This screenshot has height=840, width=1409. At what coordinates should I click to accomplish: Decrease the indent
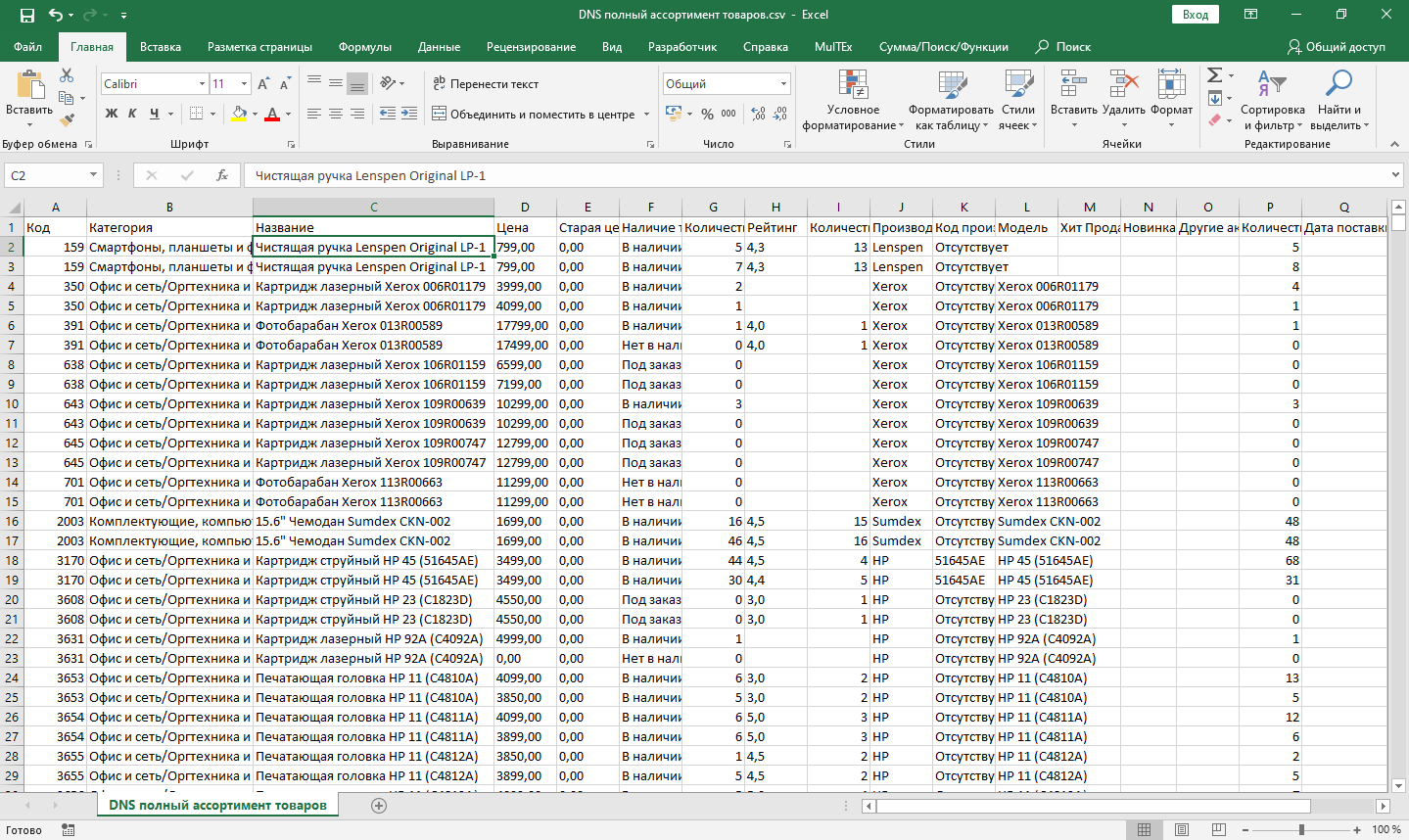[388, 114]
